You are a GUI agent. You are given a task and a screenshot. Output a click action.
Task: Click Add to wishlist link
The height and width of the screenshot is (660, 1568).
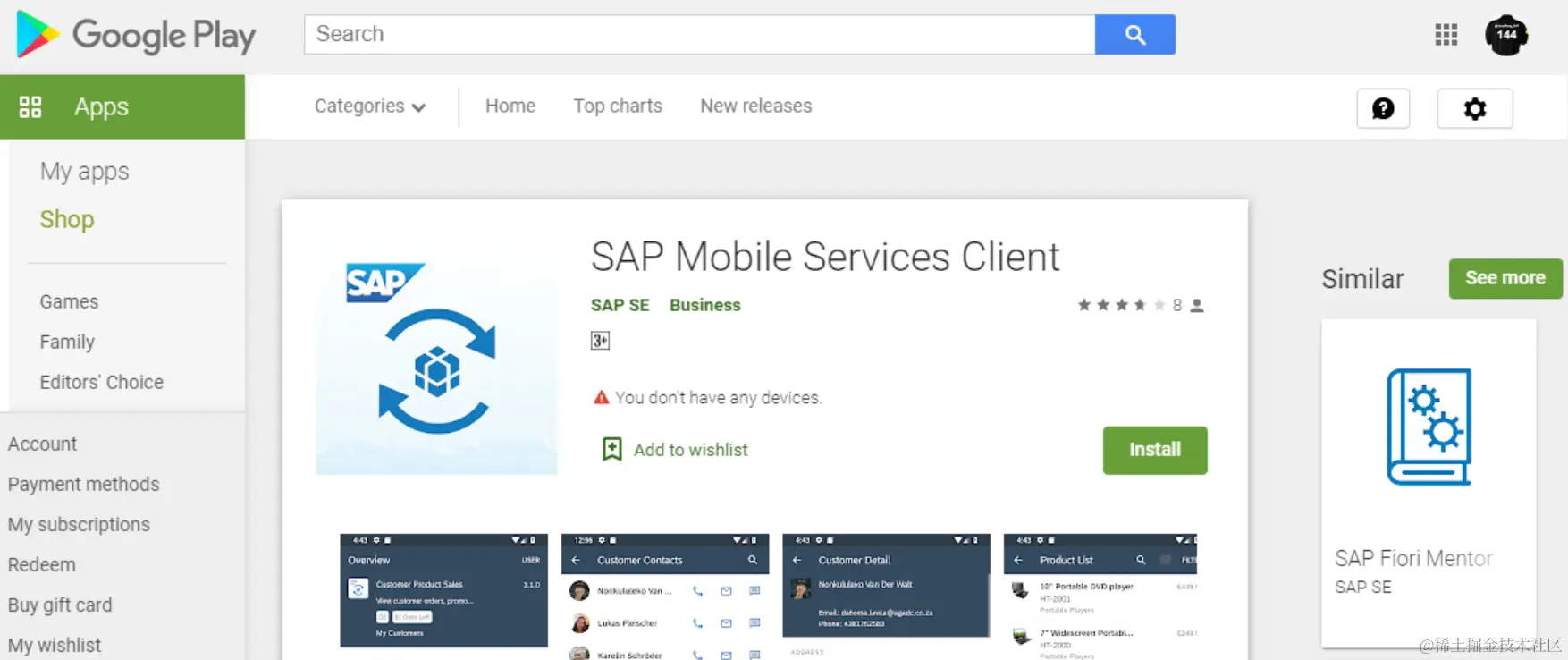coord(691,450)
